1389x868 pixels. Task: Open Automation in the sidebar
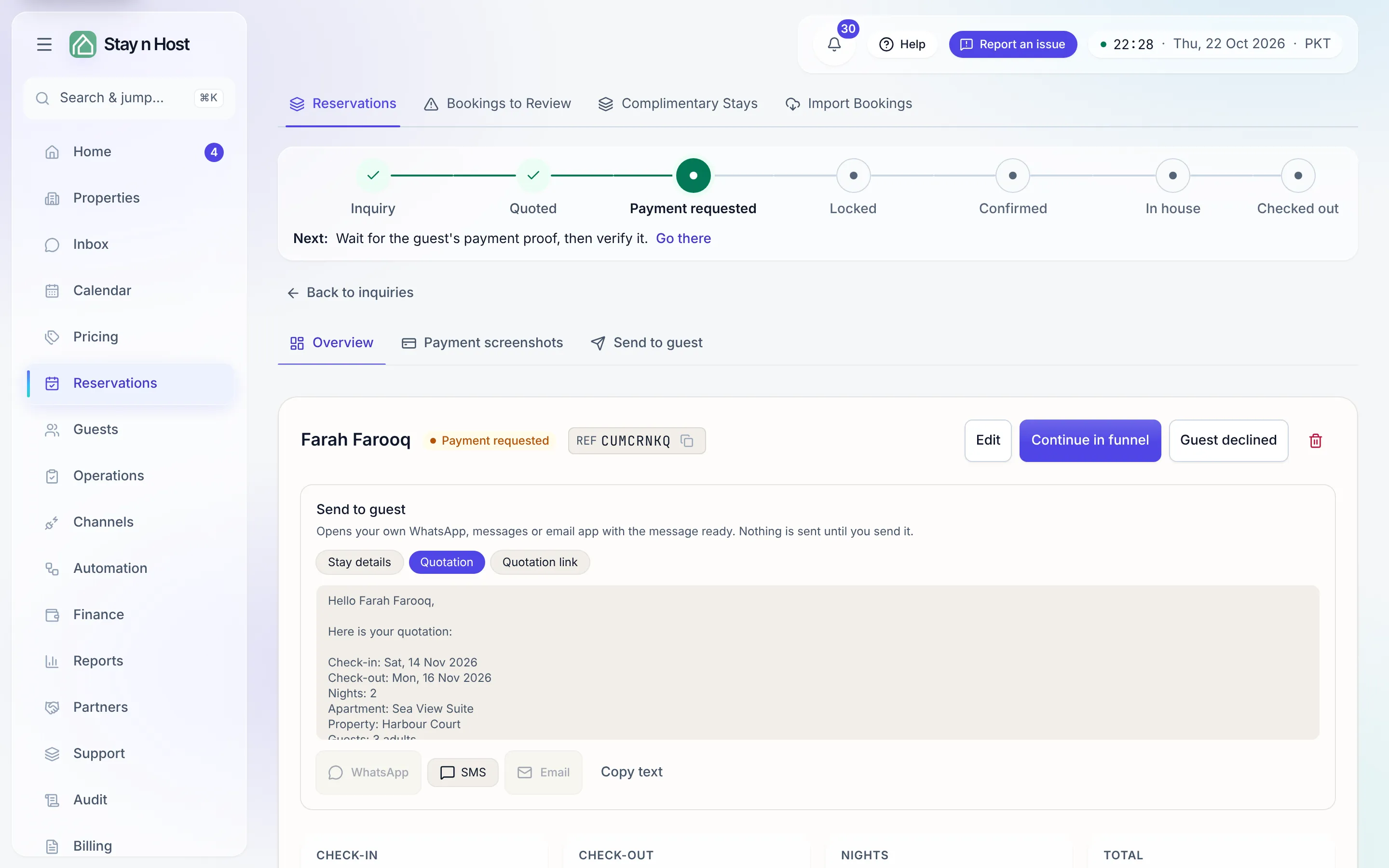(129, 569)
